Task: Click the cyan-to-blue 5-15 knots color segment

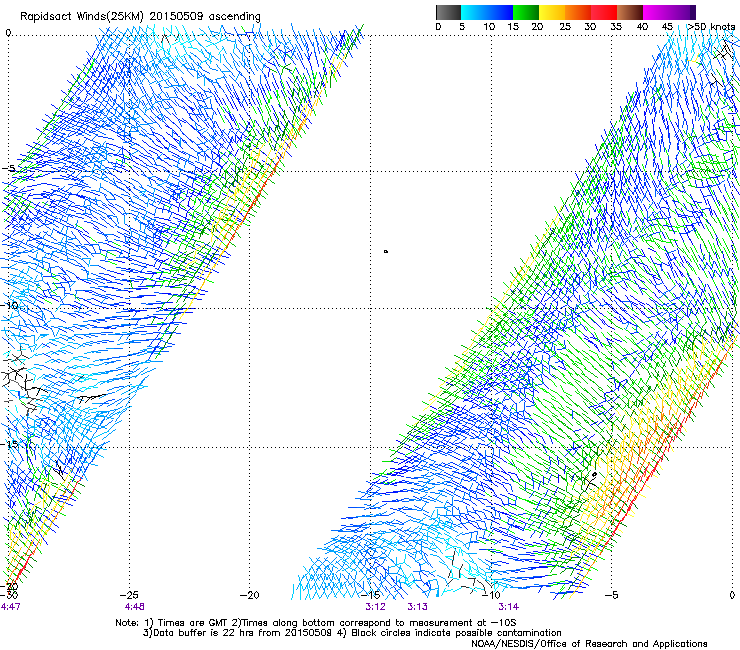Action: tap(487, 12)
